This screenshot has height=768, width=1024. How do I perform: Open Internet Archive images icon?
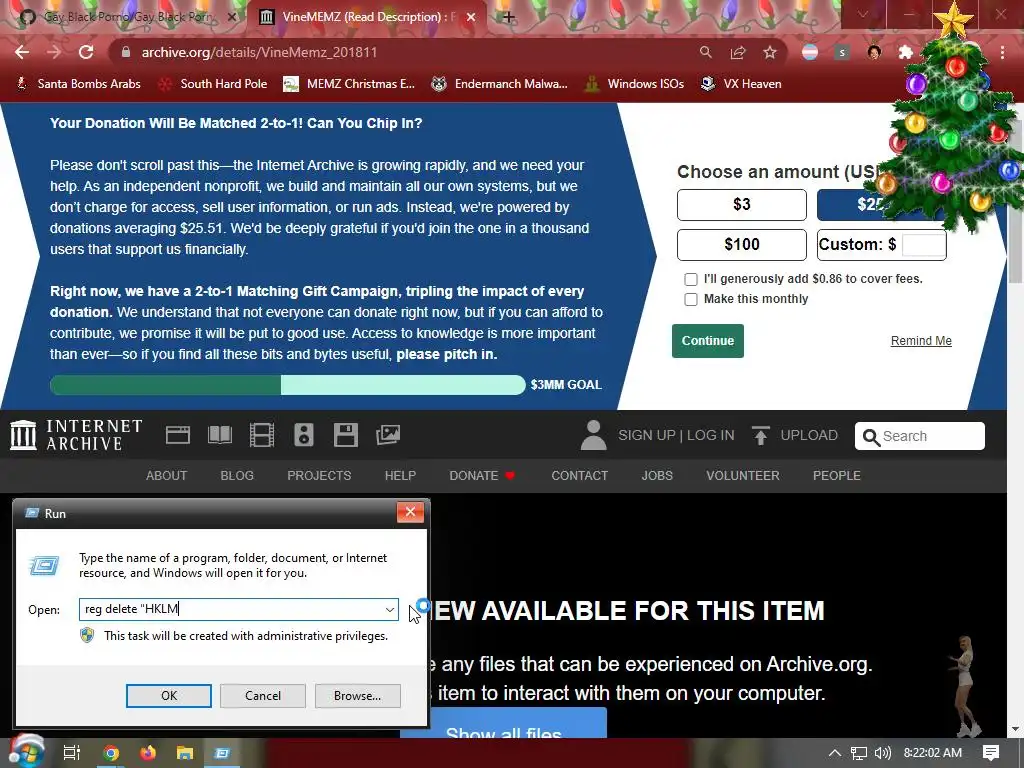tap(388, 435)
